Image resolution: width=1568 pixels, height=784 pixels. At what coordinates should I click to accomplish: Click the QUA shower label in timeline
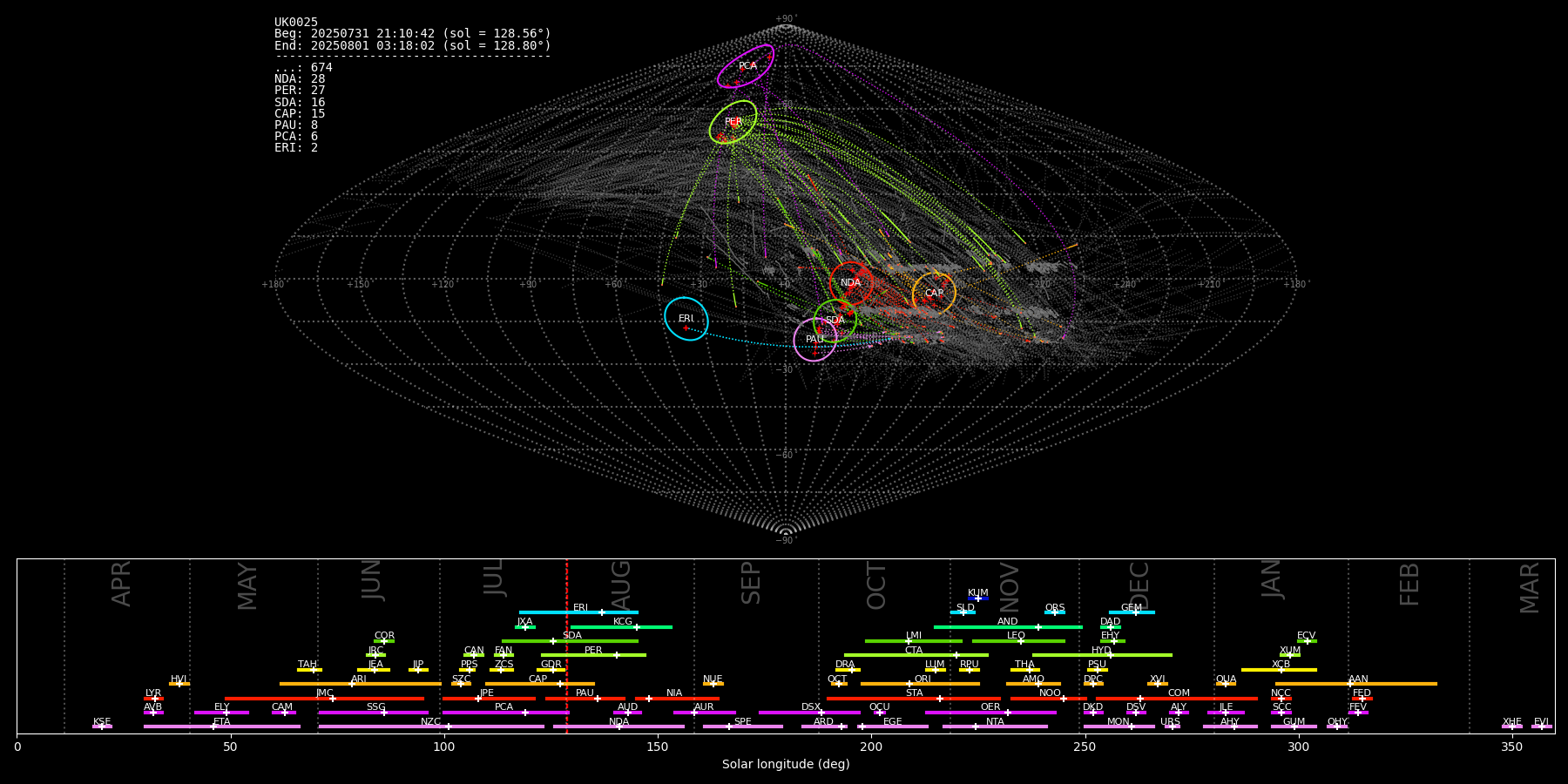point(1226,679)
